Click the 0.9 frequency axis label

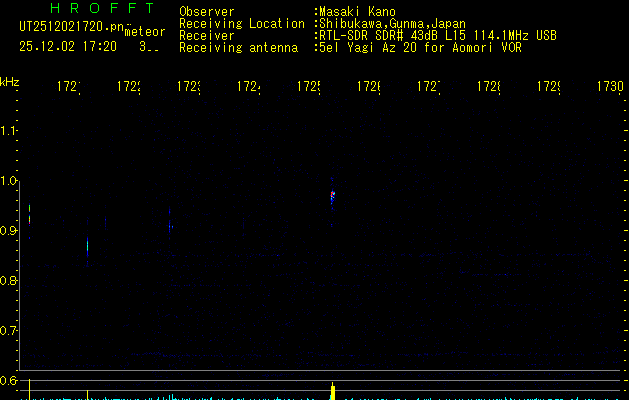[8, 231]
